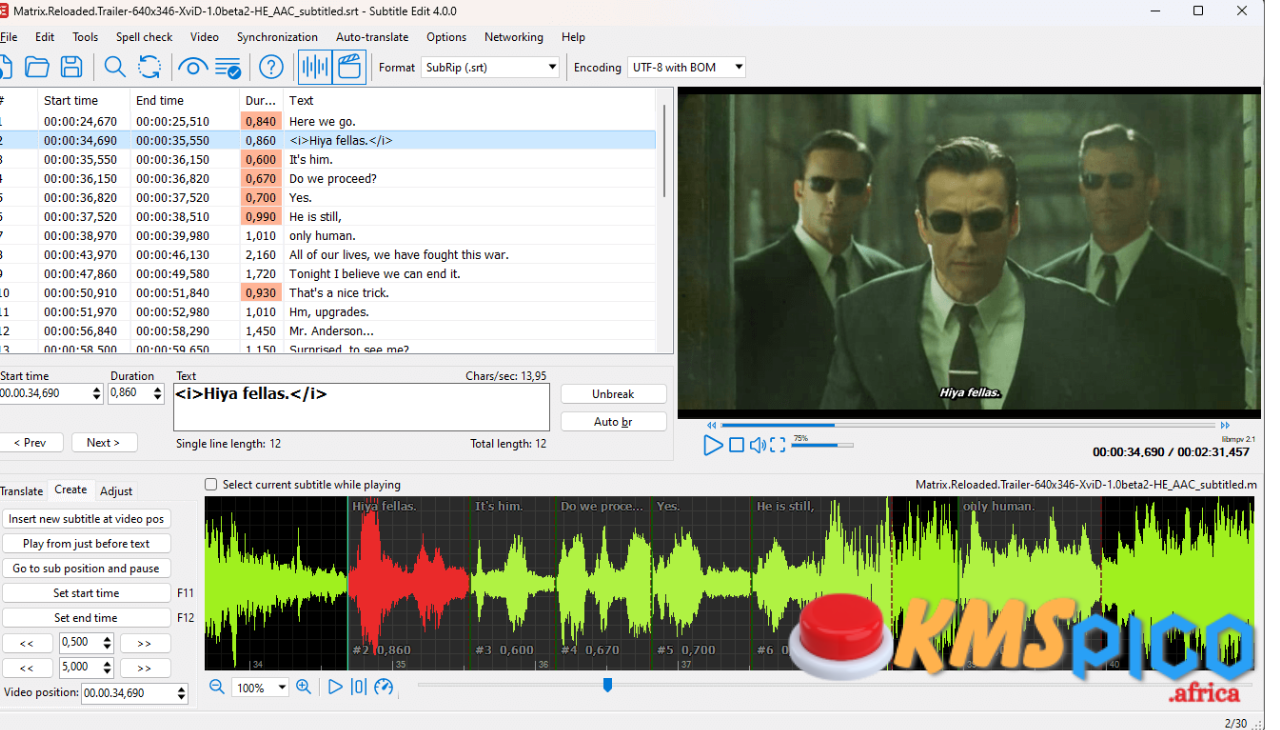This screenshot has width=1280, height=730.
Task: Open the Synchronization menu
Action: click(x=277, y=37)
